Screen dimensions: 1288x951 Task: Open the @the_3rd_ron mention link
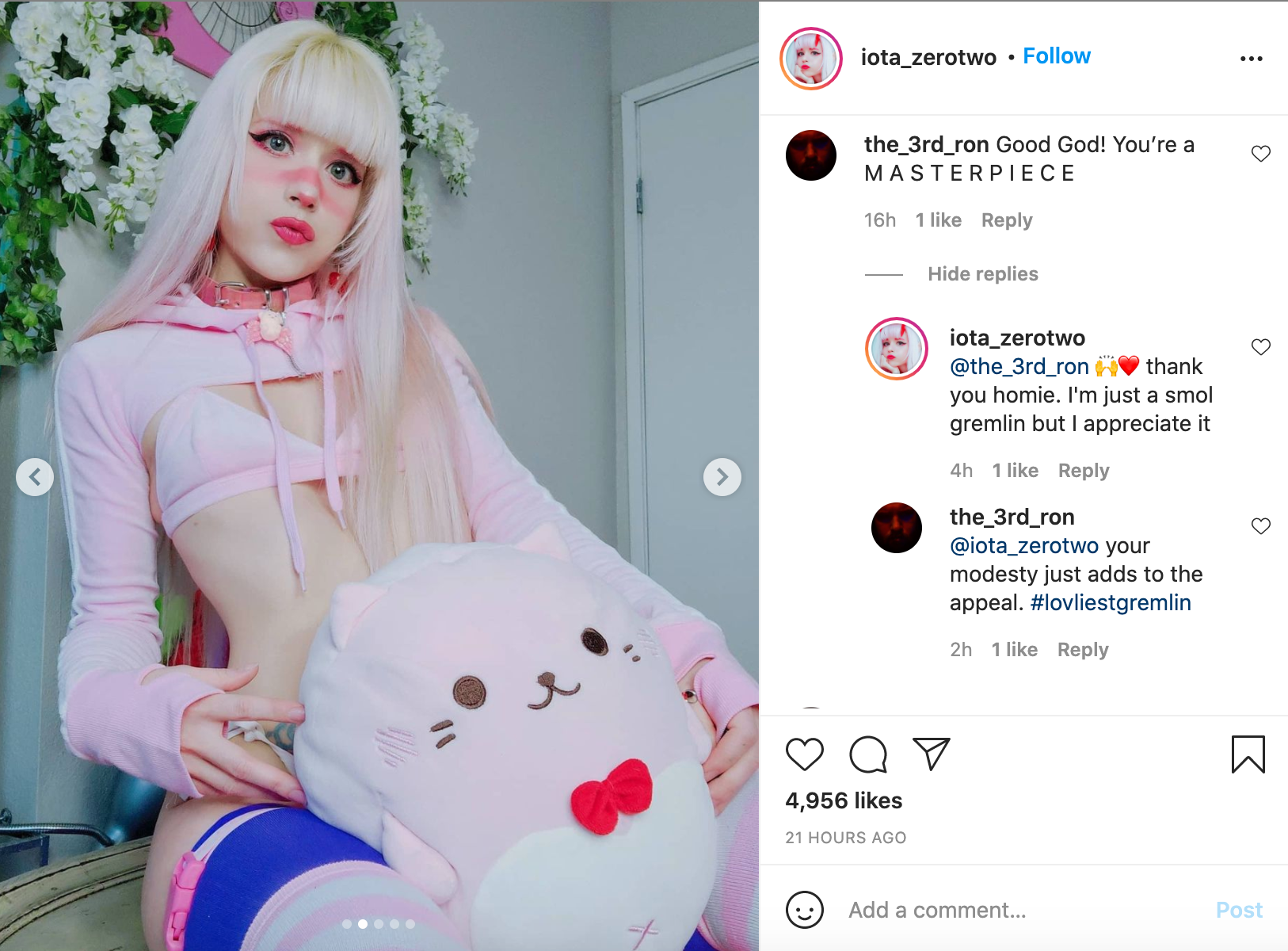pyautogui.click(x=1019, y=367)
